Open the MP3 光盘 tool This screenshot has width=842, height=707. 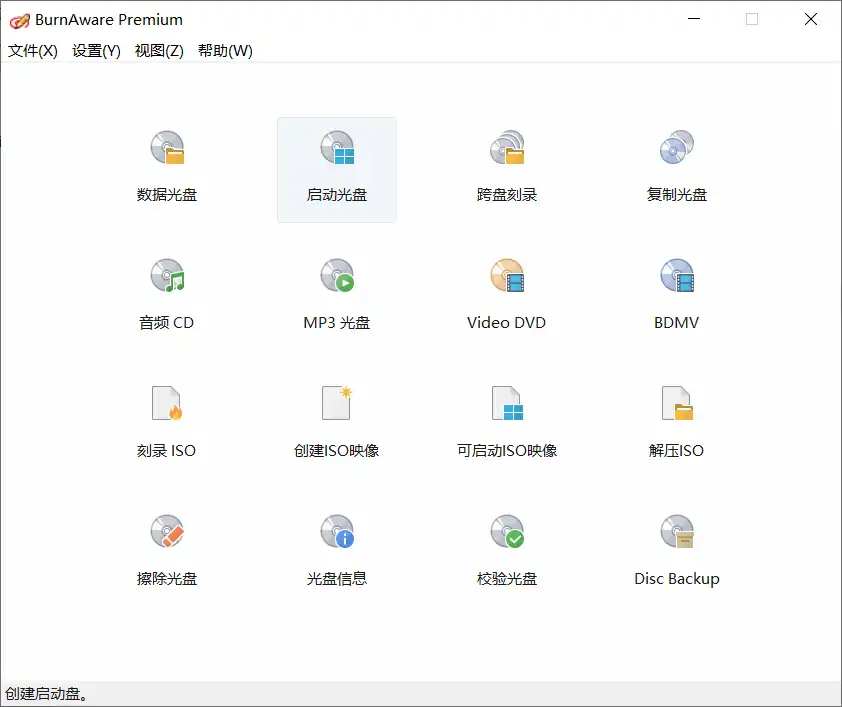337,298
